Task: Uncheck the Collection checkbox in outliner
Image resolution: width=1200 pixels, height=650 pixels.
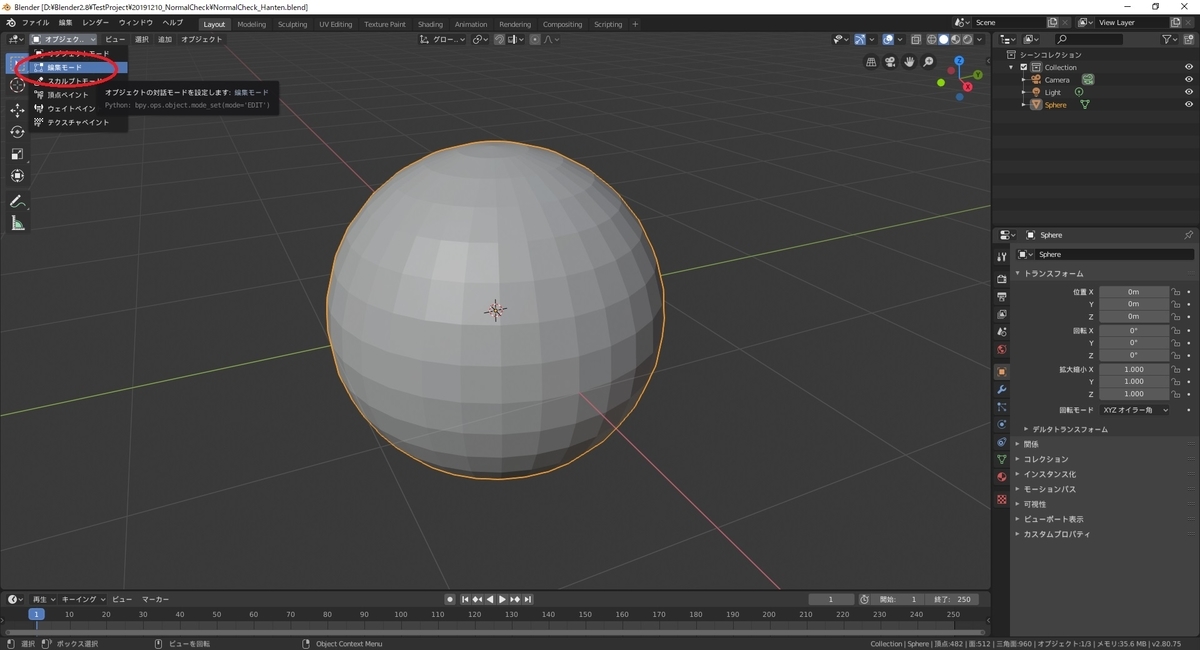Action: (x=1024, y=67)
